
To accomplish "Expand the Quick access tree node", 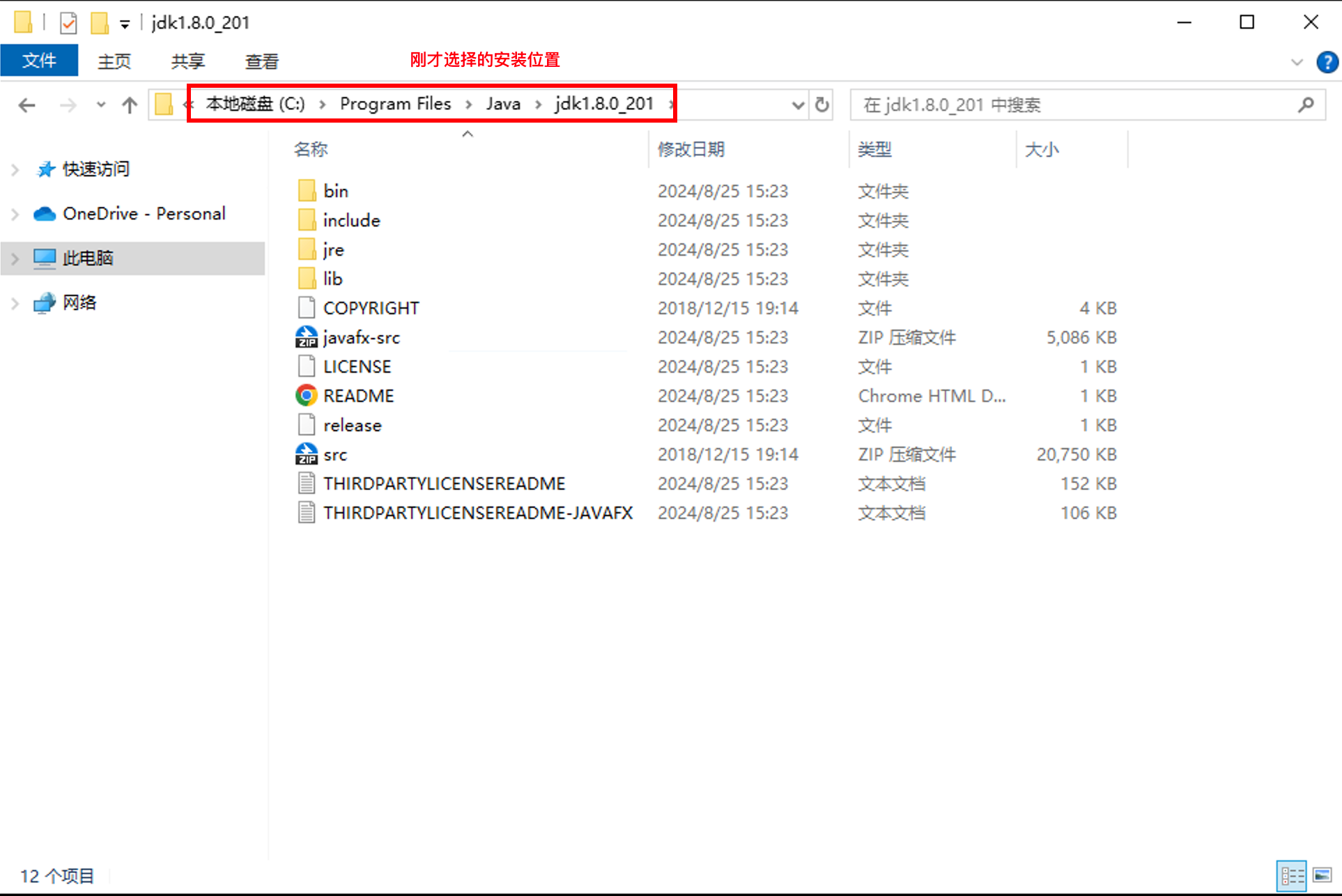I will pyautogui.click(x=15, y=169).
